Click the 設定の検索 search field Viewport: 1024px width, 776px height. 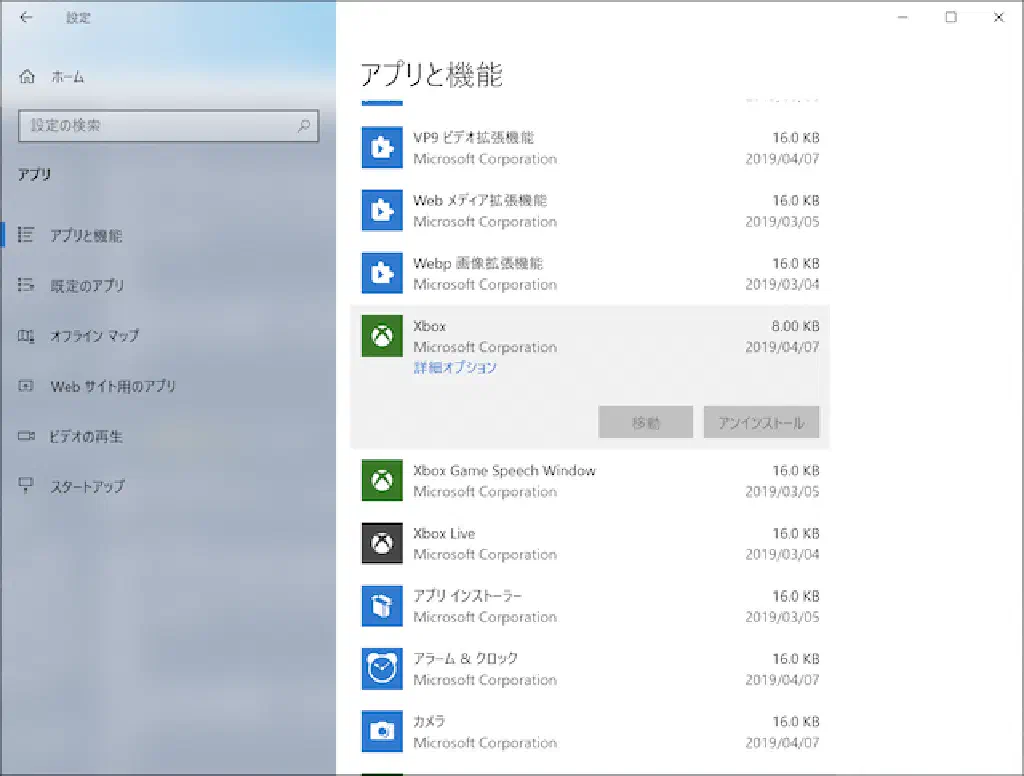point(160,126)
